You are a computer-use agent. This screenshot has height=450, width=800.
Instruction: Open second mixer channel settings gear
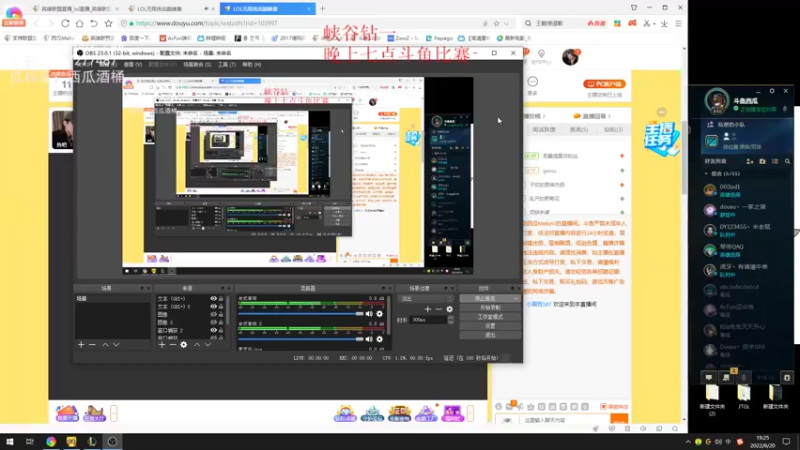pyautogui.click(x=380, y=339)
